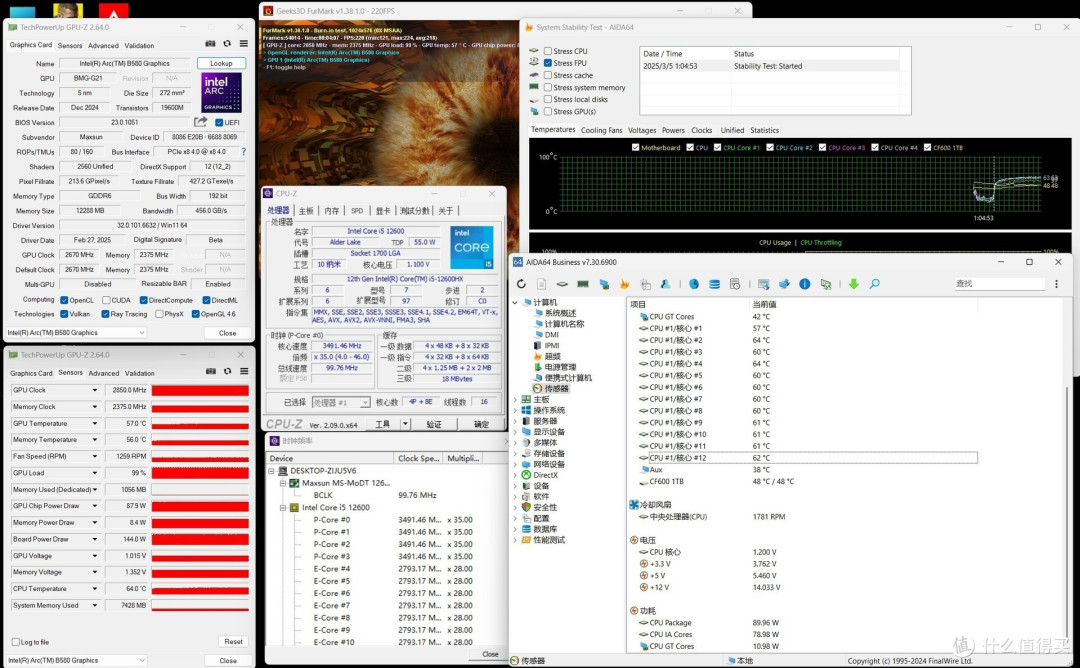This screenshot has height=668, width=1080.
Task: Open the 处理器 #1 selection dropdown in CPU-Z
Action: click(342, 402)
